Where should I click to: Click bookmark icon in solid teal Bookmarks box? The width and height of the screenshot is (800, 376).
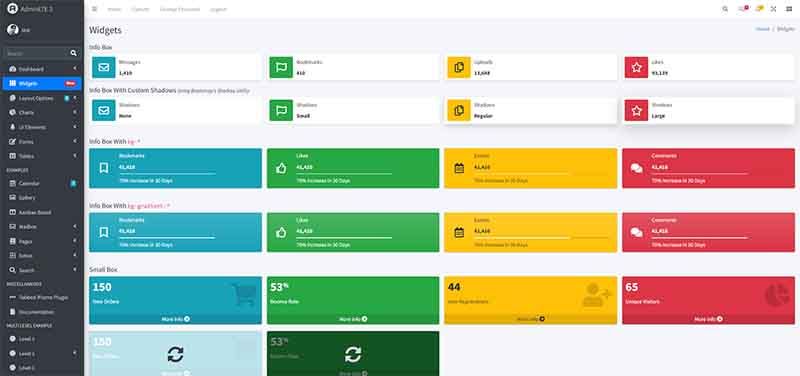(x=104, y=168)
